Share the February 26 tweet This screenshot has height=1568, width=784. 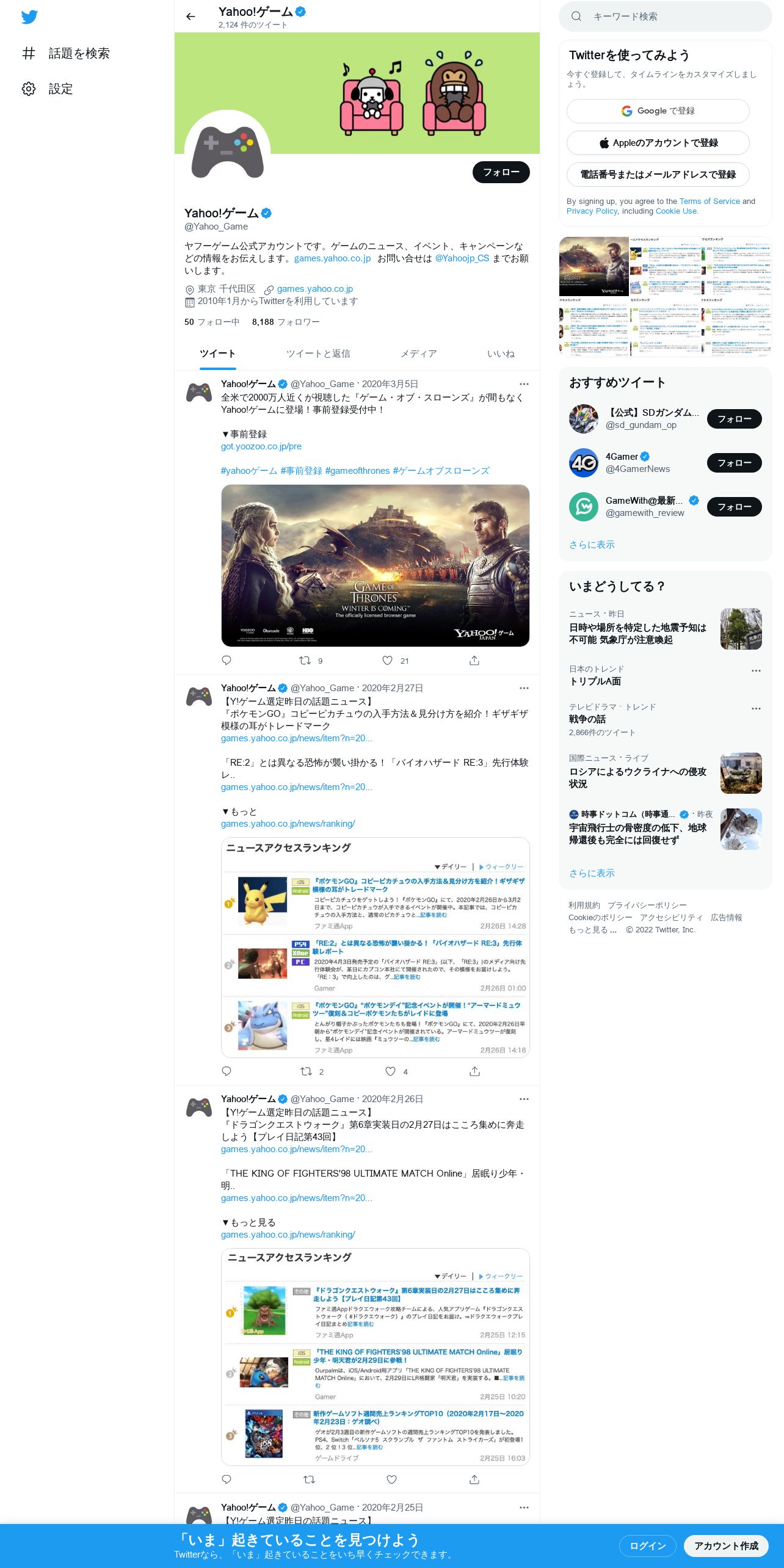click(x=474, y=1479)
